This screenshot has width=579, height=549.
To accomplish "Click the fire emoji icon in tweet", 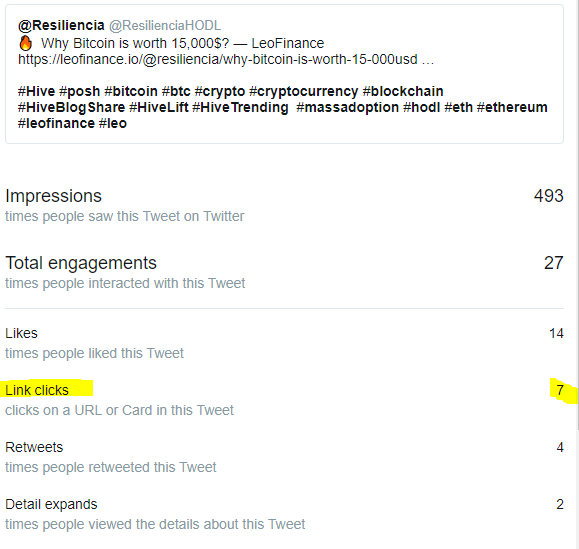I will coord(25,43).
